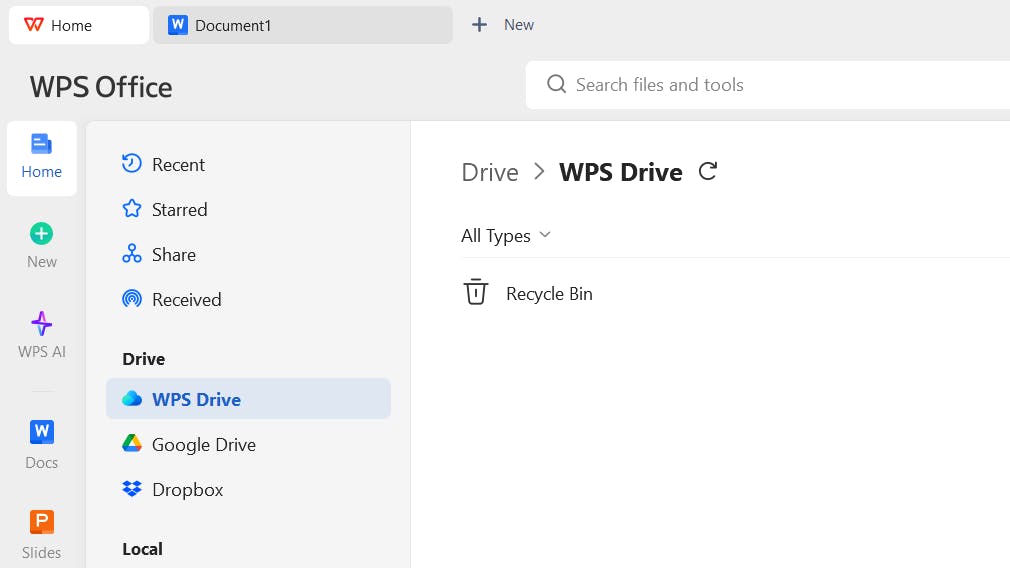Open the Recent files list
The image size is (1010, 568).
click(x=248, y=165)
